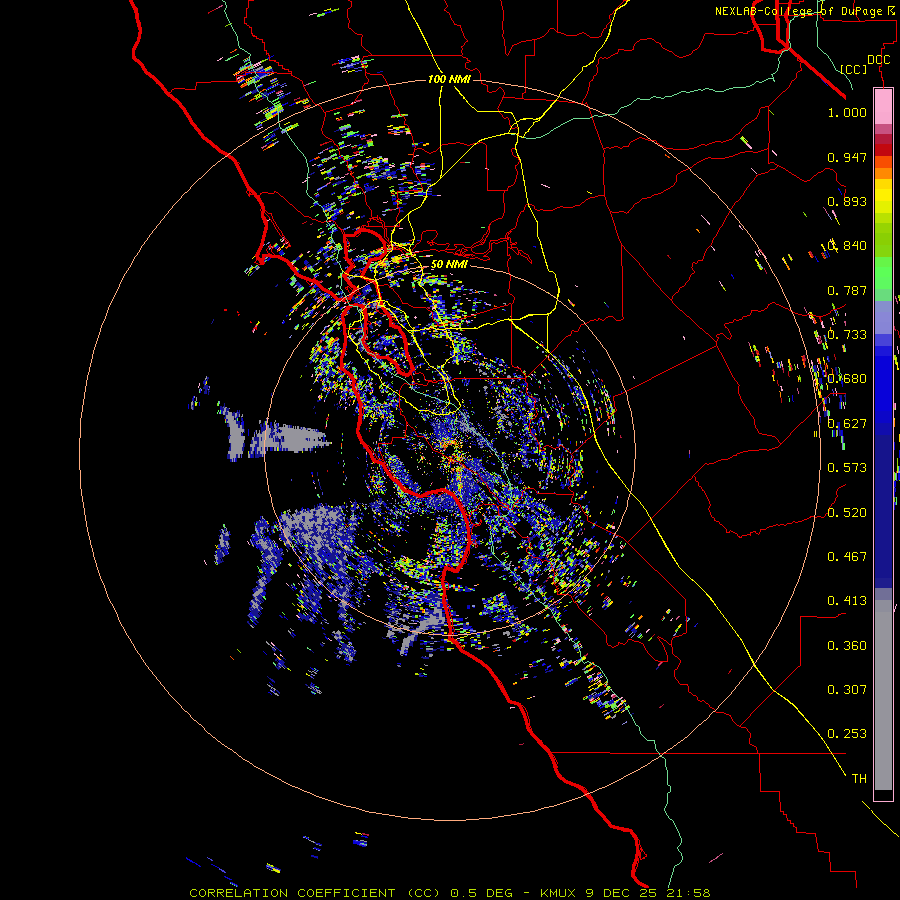Click the 0.5 DEG elevation text
900x900 pixels.
[481, 893]
